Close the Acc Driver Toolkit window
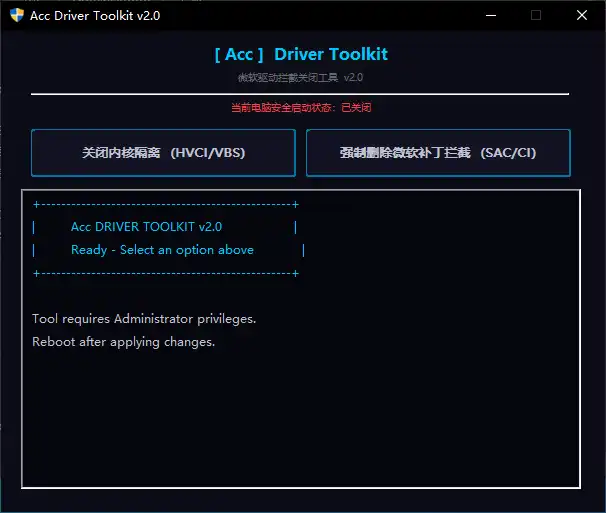606x513 pixels. (x=582, y=15)
